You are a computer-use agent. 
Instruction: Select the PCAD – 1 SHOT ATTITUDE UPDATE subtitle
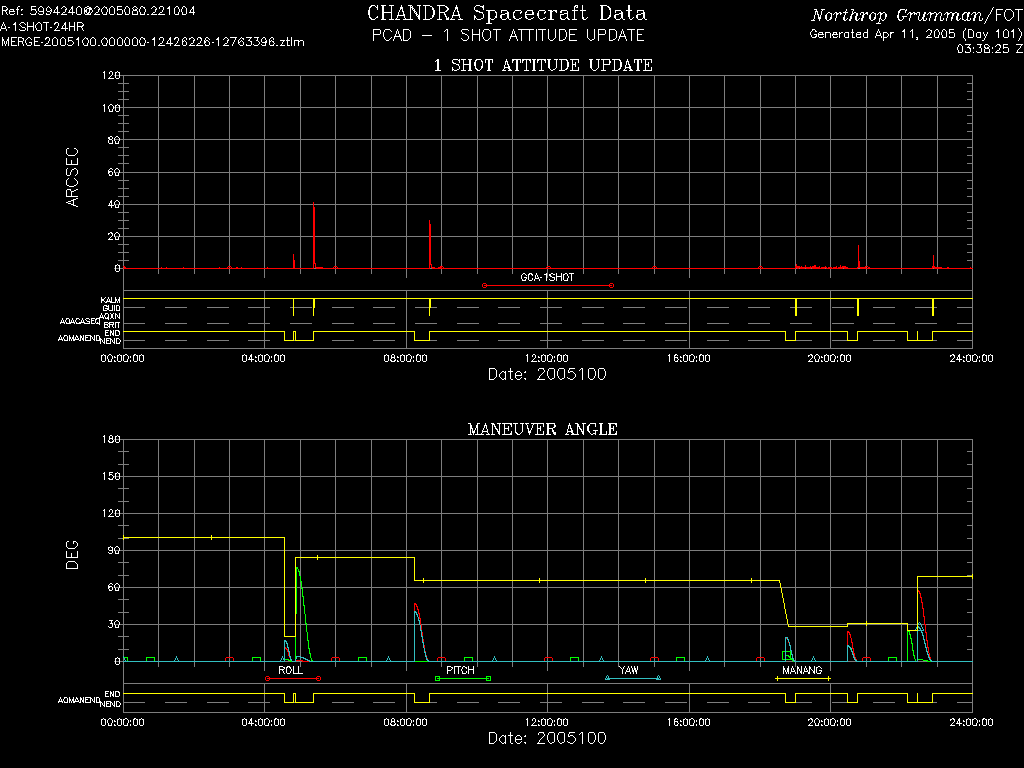pyautogui.click(x=508, y=35)
